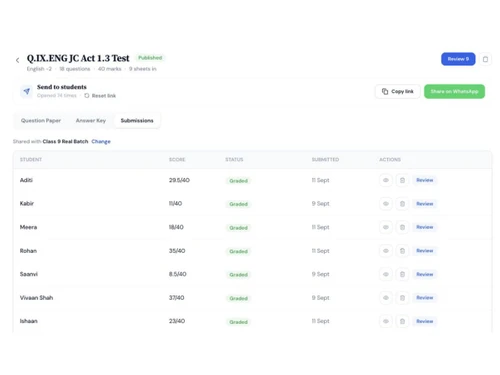Review Ishaan's submission
This screenshot has width=500, height=375.
(425, 321)
